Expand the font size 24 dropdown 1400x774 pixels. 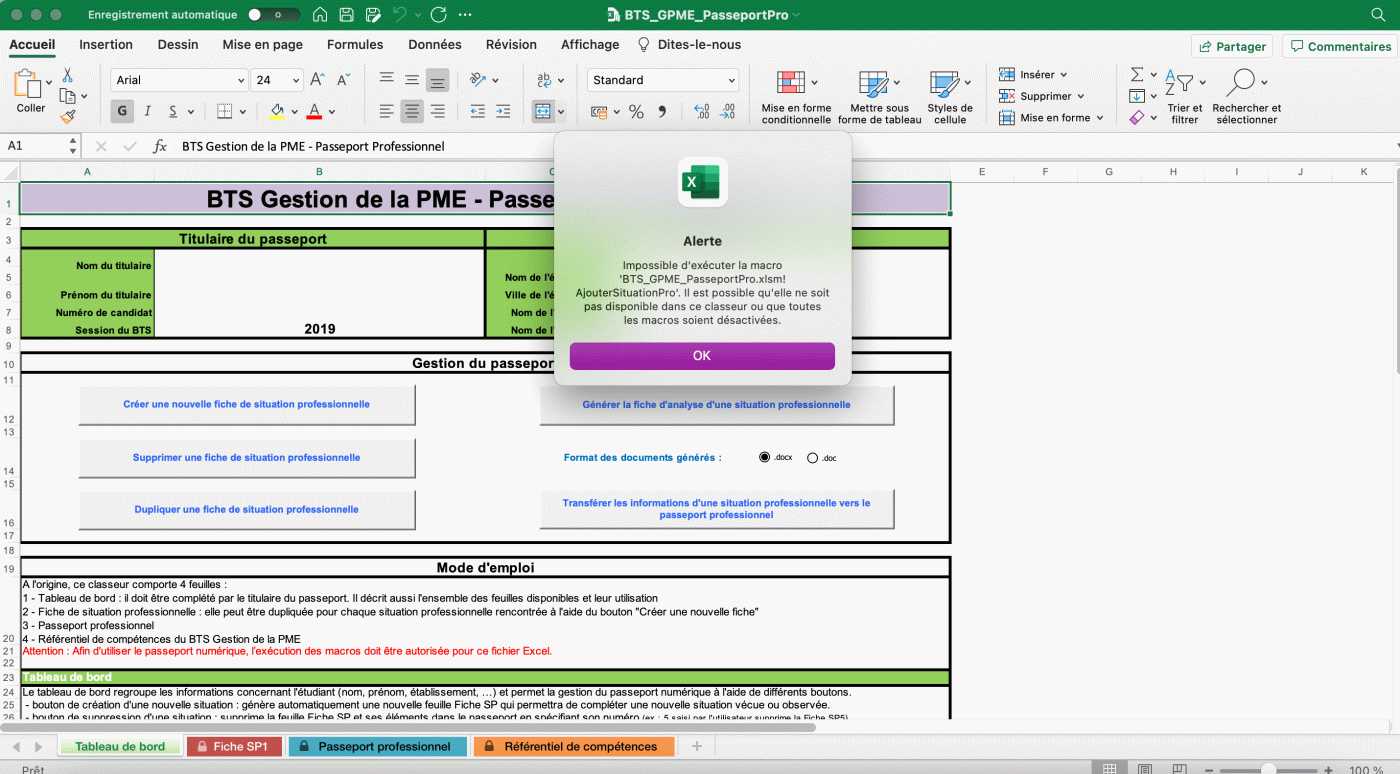[x=296, y=80]
